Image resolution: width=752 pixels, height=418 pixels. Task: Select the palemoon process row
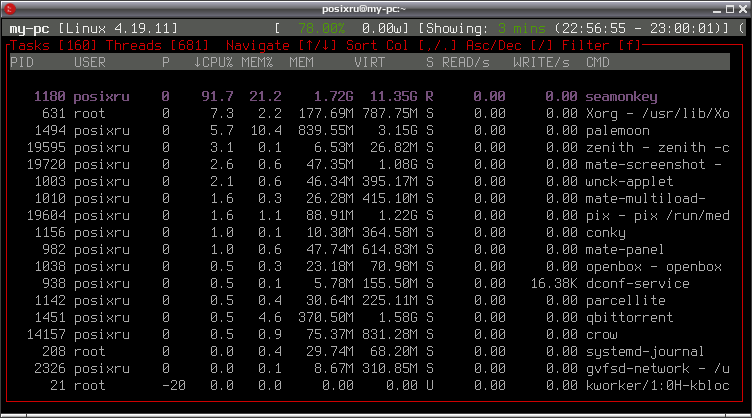[x=370, y=131]
